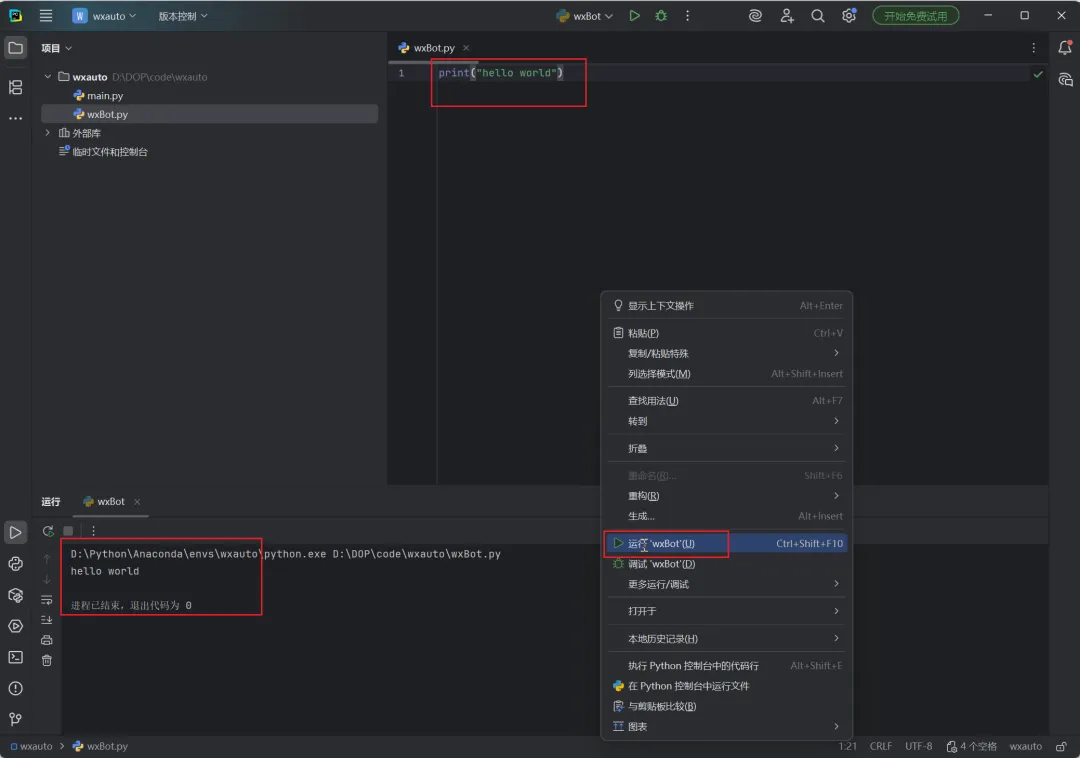The height and width of the screenshot is (758, 1080).
Task: Choose 在 Python 控制台中运行文件
Action: tap(727, 686)
